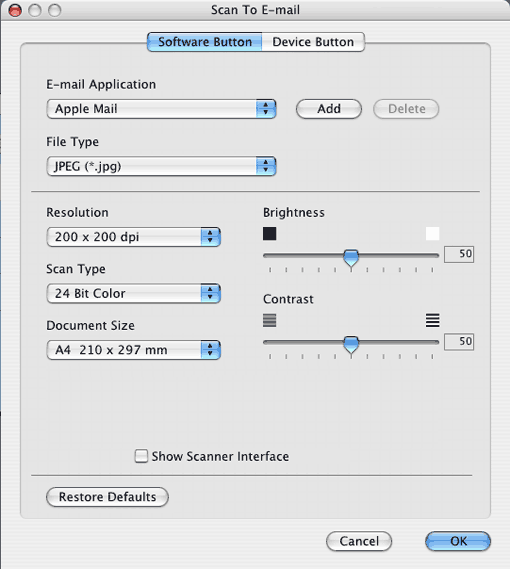Confirm settings with the OK button
The width and height of the screenshot is (510, 569).
[x=458, y=541]
